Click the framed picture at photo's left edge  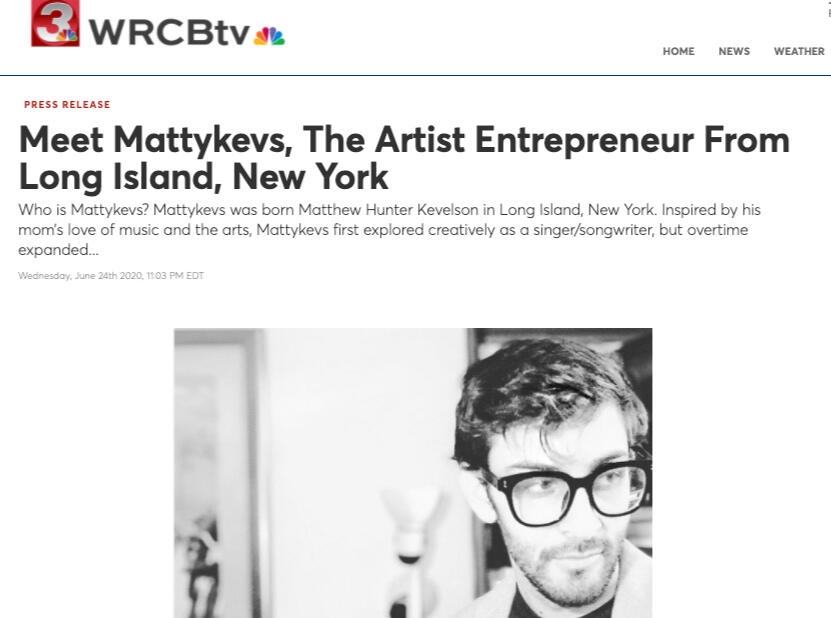pos(216,473)
